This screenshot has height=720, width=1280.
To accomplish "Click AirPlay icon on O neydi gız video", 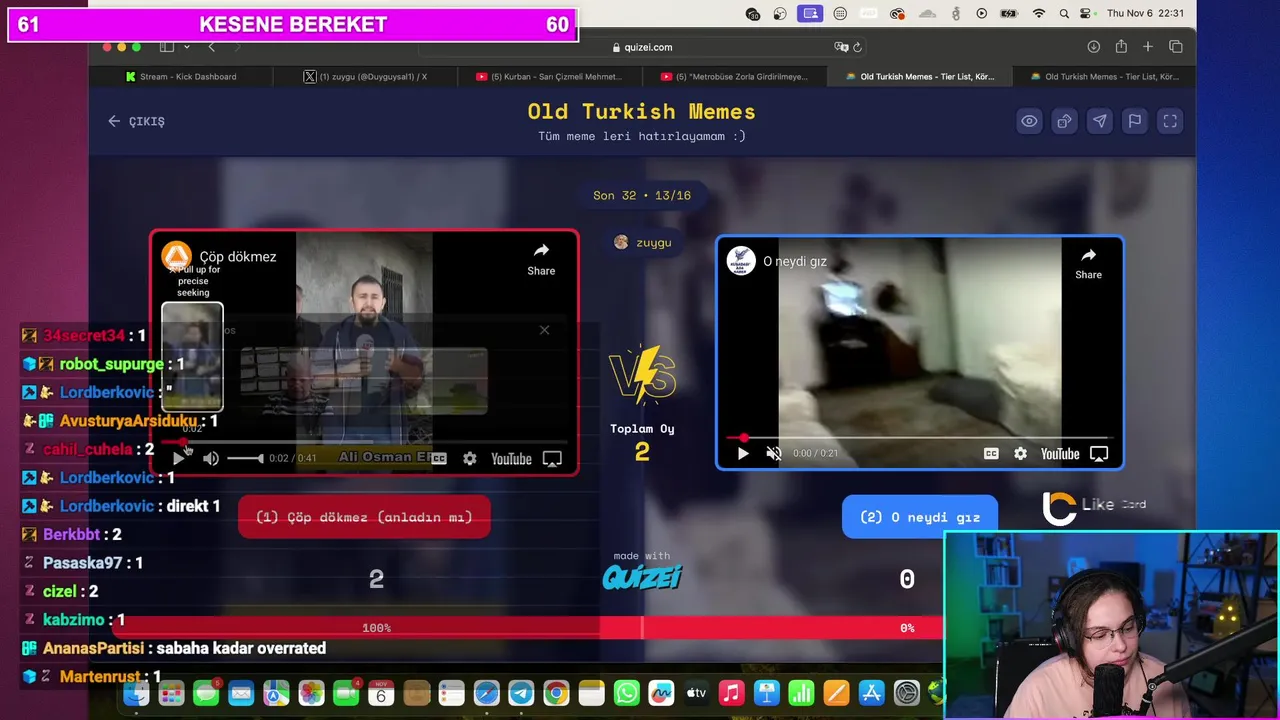I will coord(1099,453).
